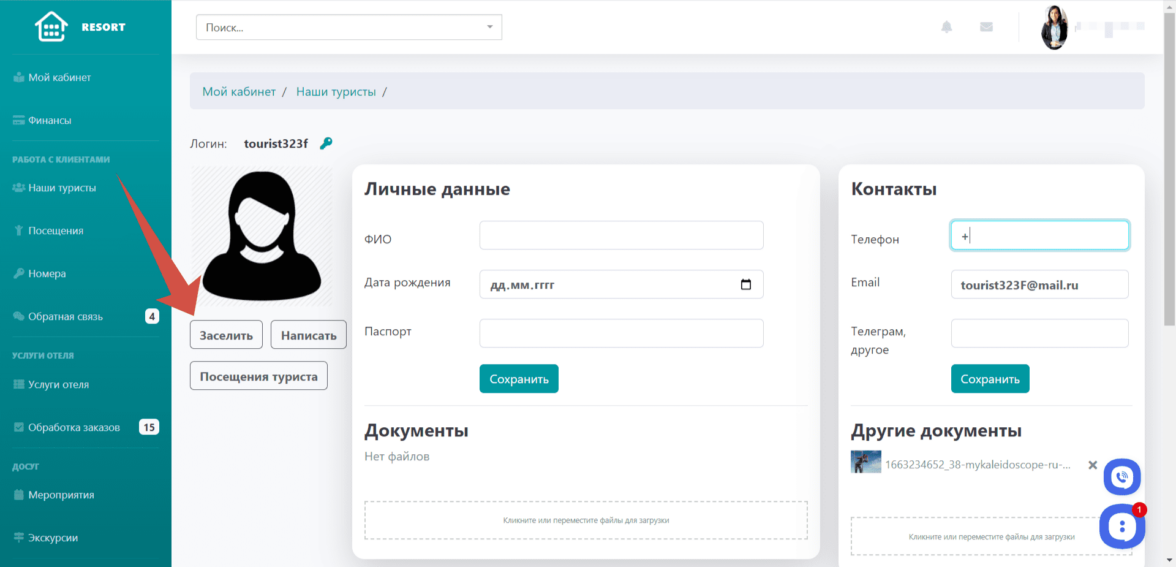Viewport: 1176px width, 567px height.
Task: Focus the Email field with tourist323F@mail.ru
Action: pos(1040,285)
